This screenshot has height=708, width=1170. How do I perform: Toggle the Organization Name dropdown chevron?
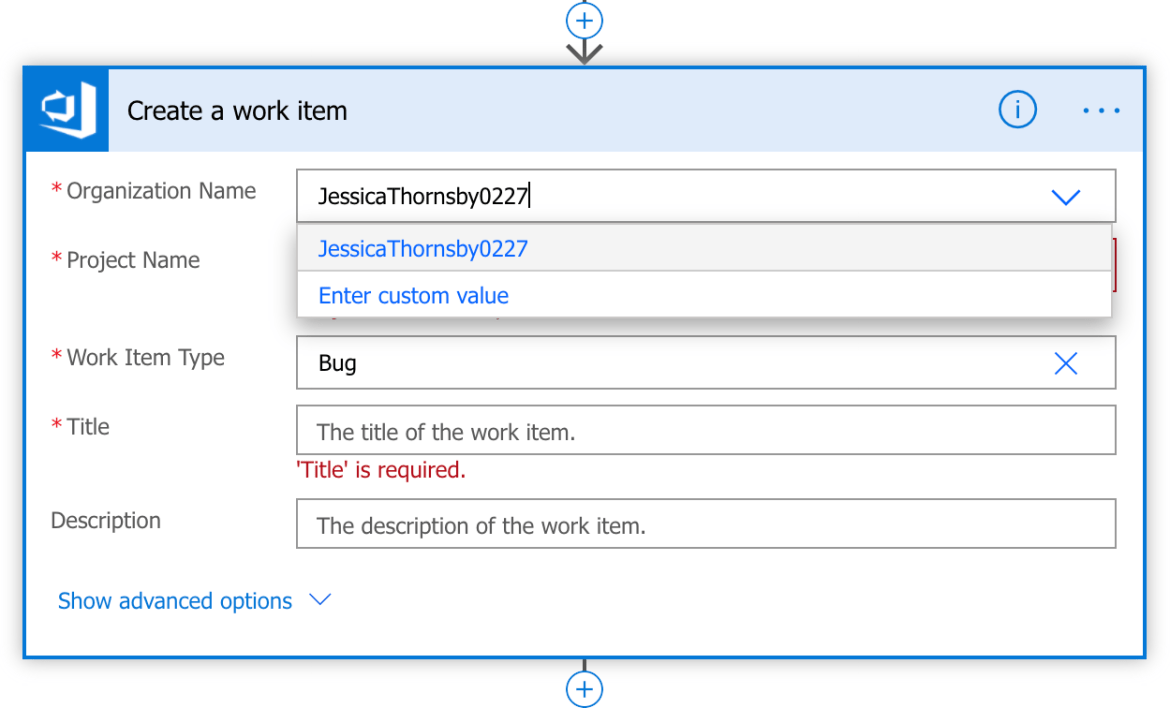pos(1066,197)
